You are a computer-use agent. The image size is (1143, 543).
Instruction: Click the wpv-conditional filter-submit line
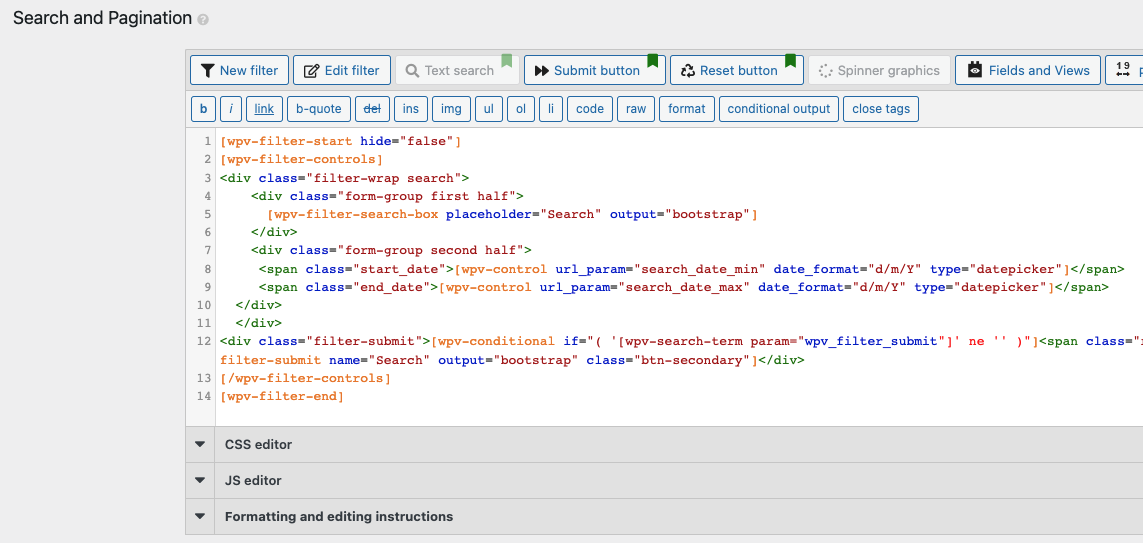click(681, 342)
